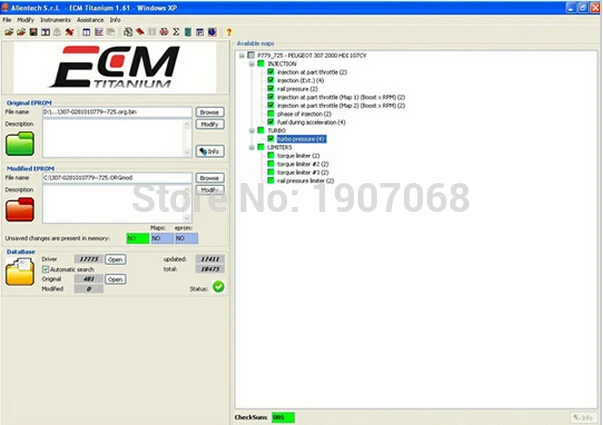Browse for the Original EPROM file

click(210, 112)
